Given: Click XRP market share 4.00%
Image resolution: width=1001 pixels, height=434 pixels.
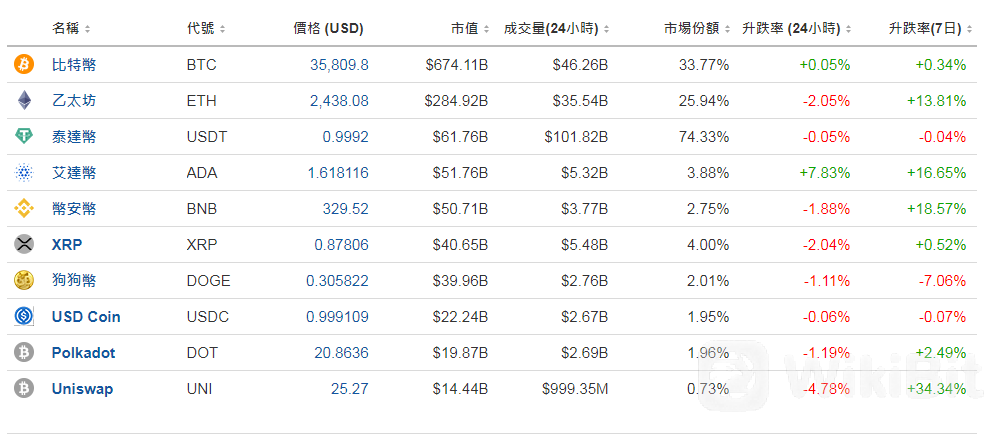Looking at the screenshot, I should tap(709, 244).
